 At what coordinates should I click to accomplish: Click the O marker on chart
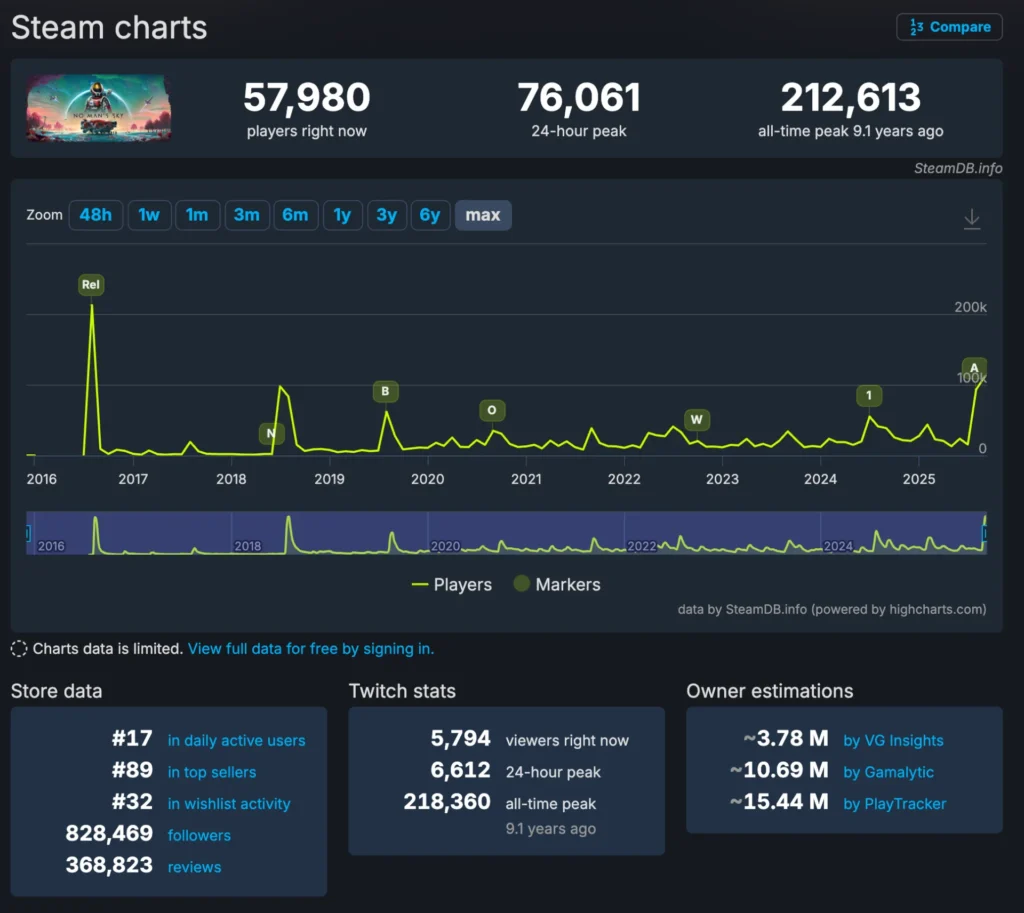coord(491,410)
